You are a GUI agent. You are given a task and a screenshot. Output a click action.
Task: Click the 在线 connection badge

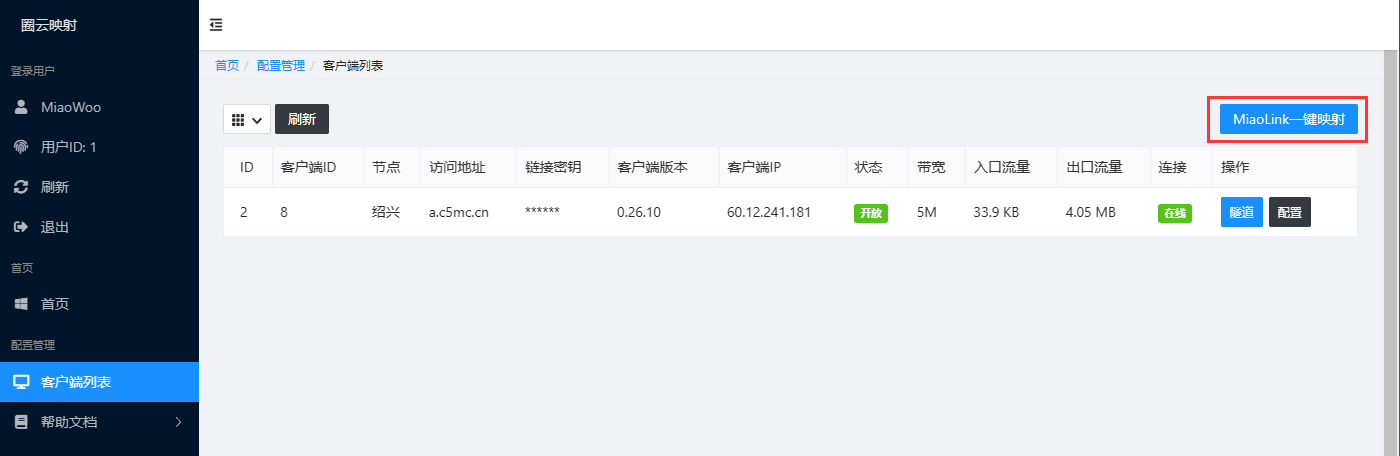point(1175,213)
